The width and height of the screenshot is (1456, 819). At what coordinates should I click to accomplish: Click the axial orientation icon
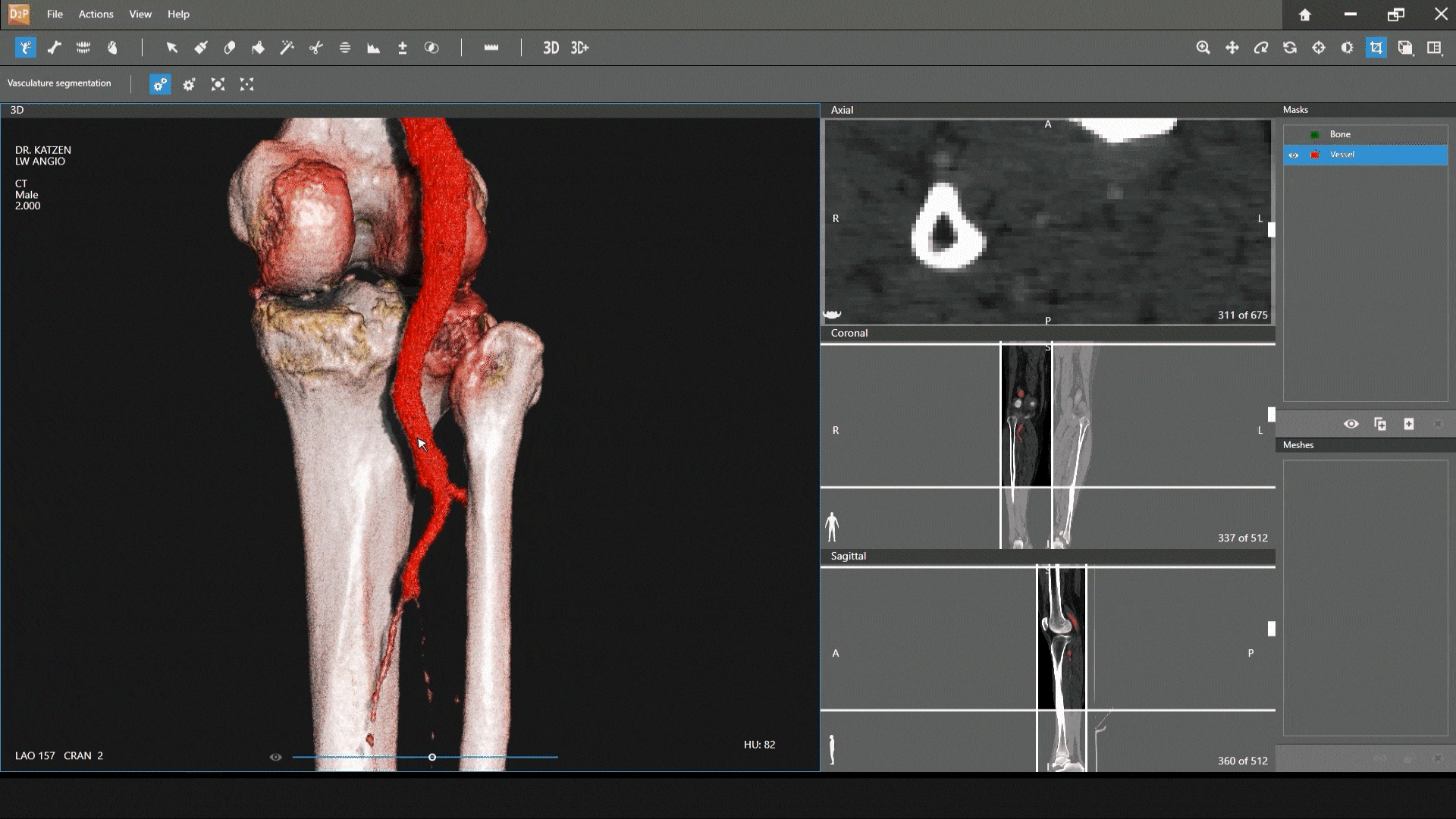point(833,314)
